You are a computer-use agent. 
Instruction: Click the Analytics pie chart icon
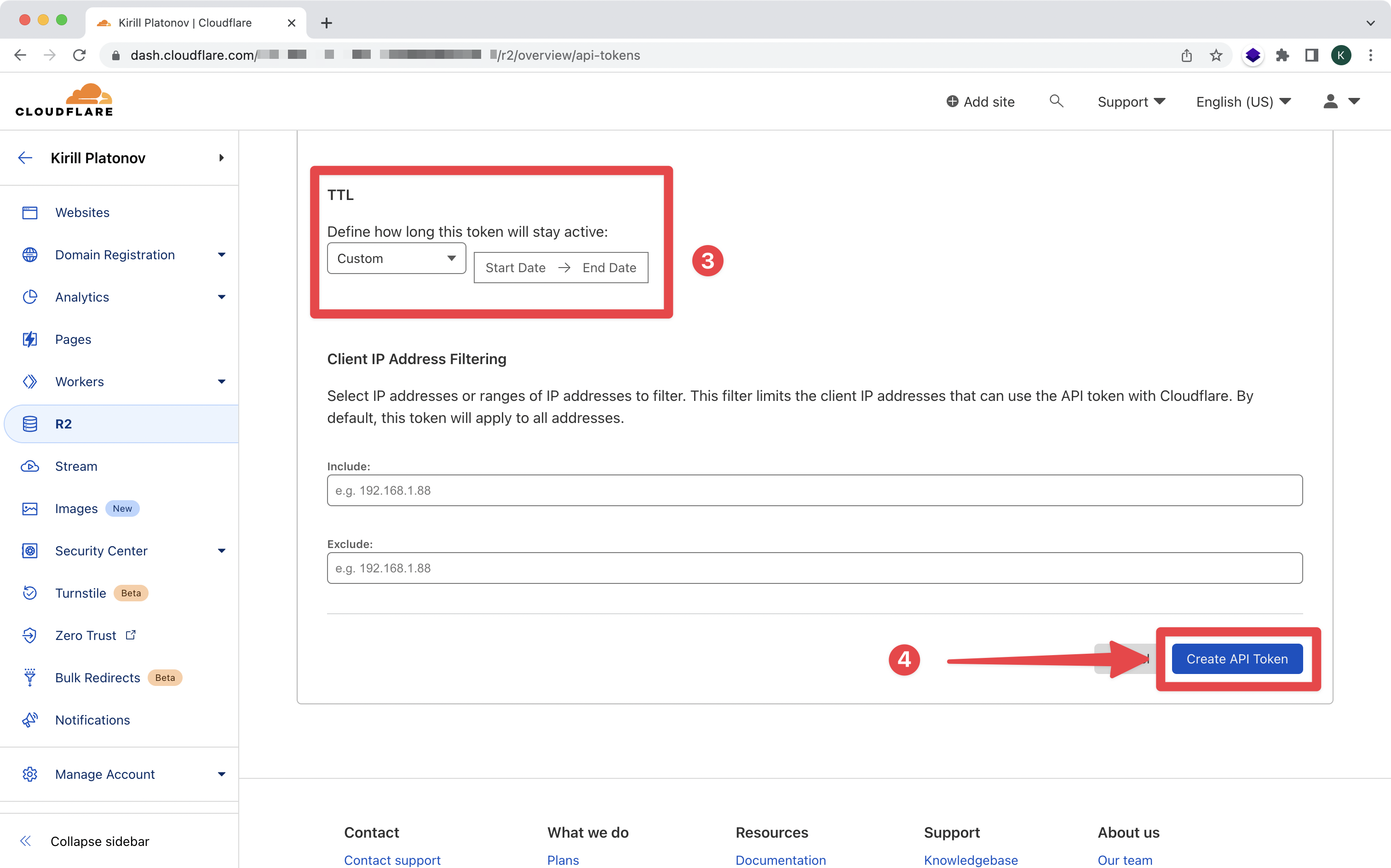[30, 297]
